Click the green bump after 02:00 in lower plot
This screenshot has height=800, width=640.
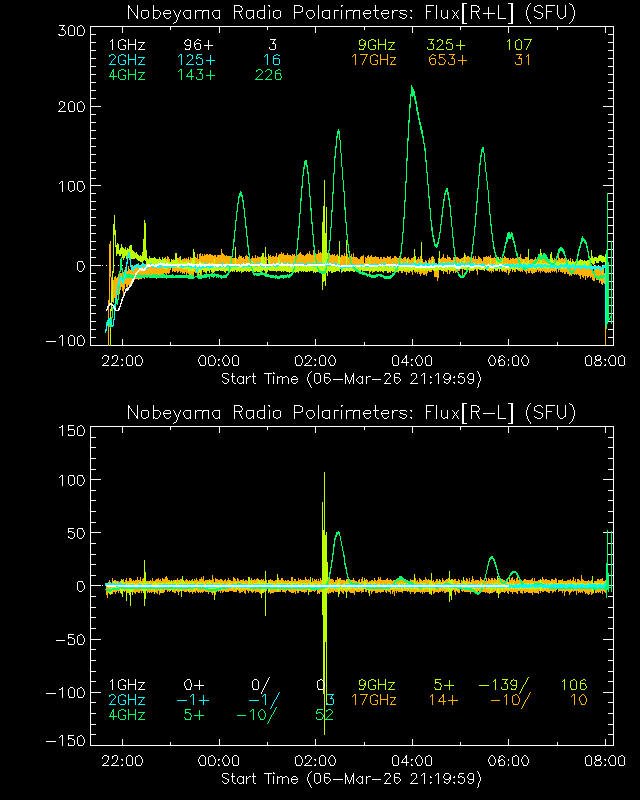pos(338,533)
